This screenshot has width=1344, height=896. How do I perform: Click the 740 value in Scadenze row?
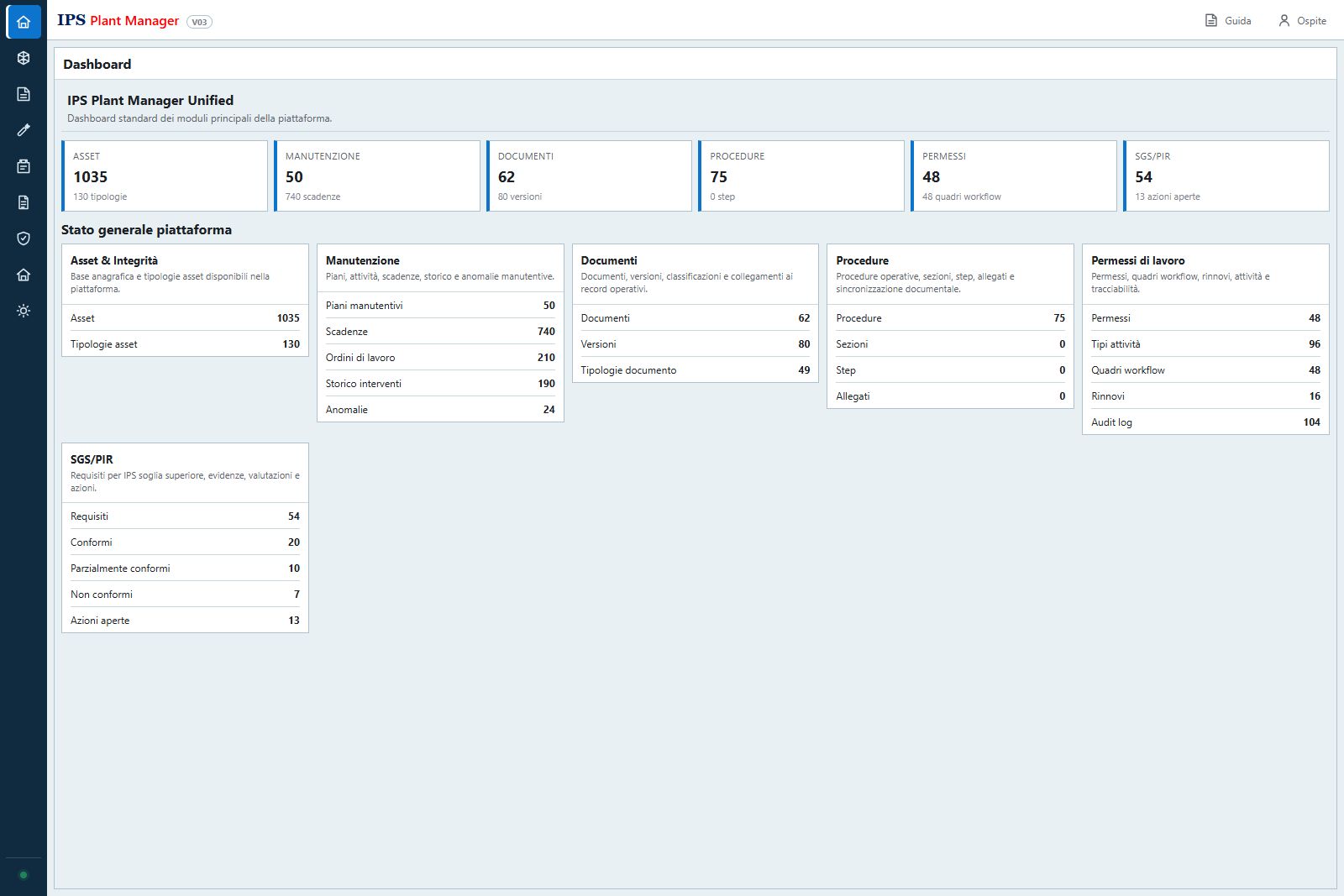point(546,332)
